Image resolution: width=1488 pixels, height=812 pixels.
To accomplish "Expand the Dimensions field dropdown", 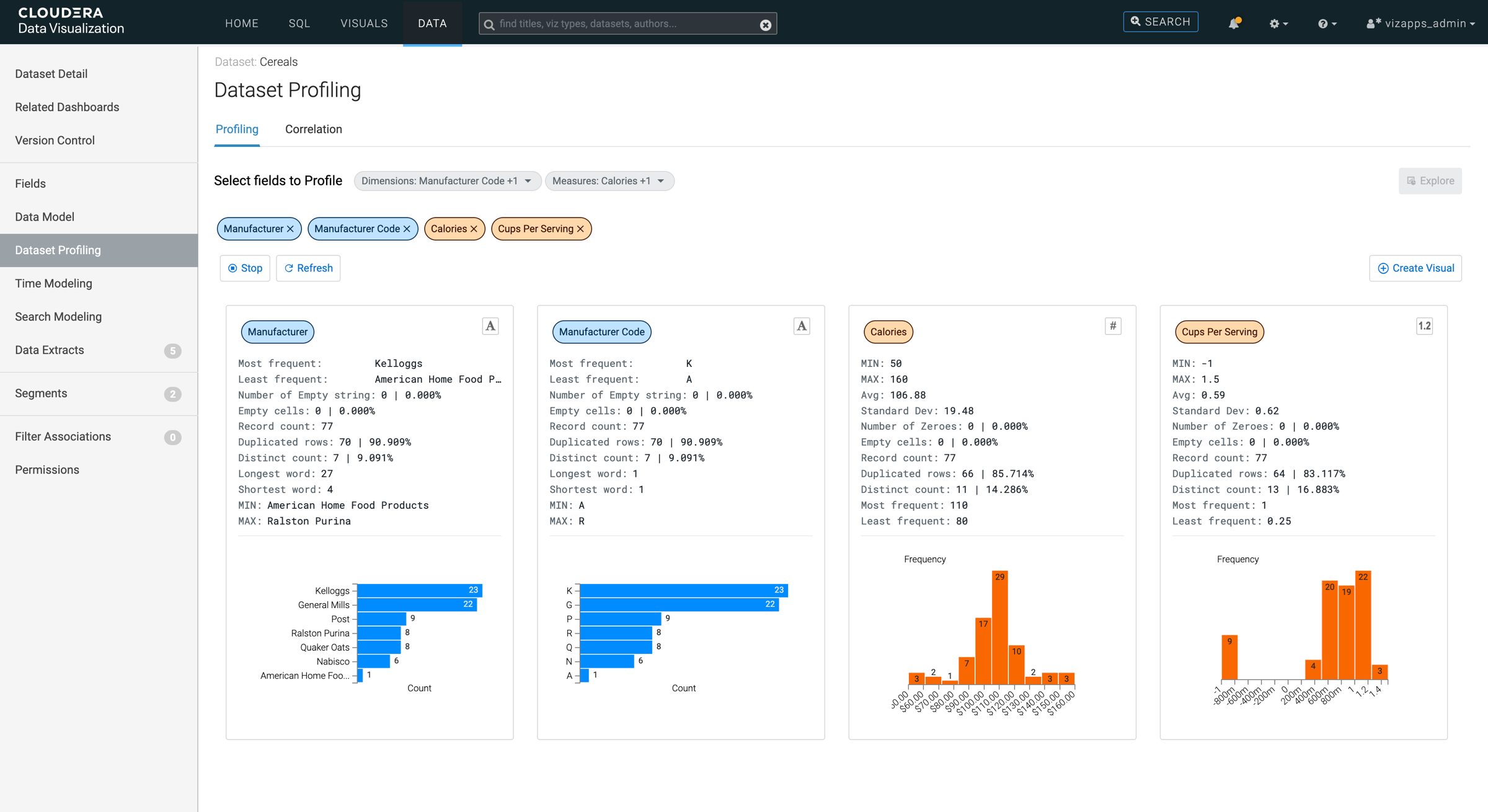I will 447,181.
